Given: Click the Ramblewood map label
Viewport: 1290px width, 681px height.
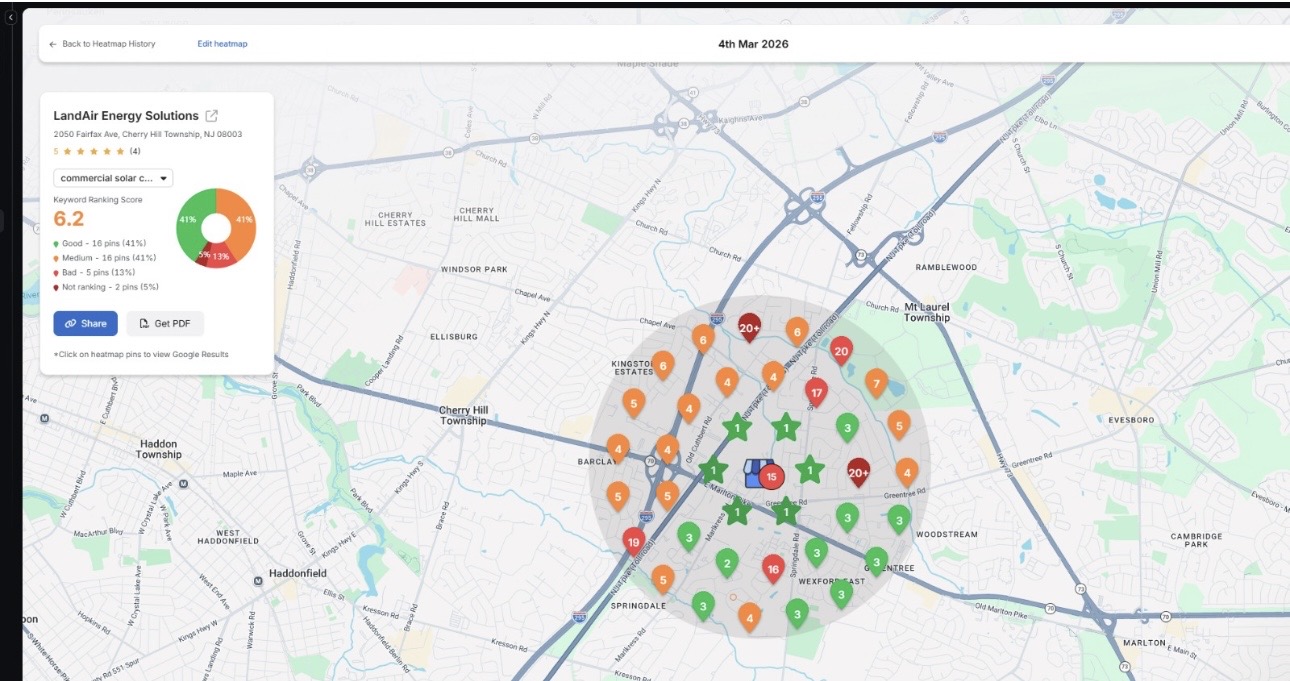Looking at the screenshot, I should [x=947, y=268].
